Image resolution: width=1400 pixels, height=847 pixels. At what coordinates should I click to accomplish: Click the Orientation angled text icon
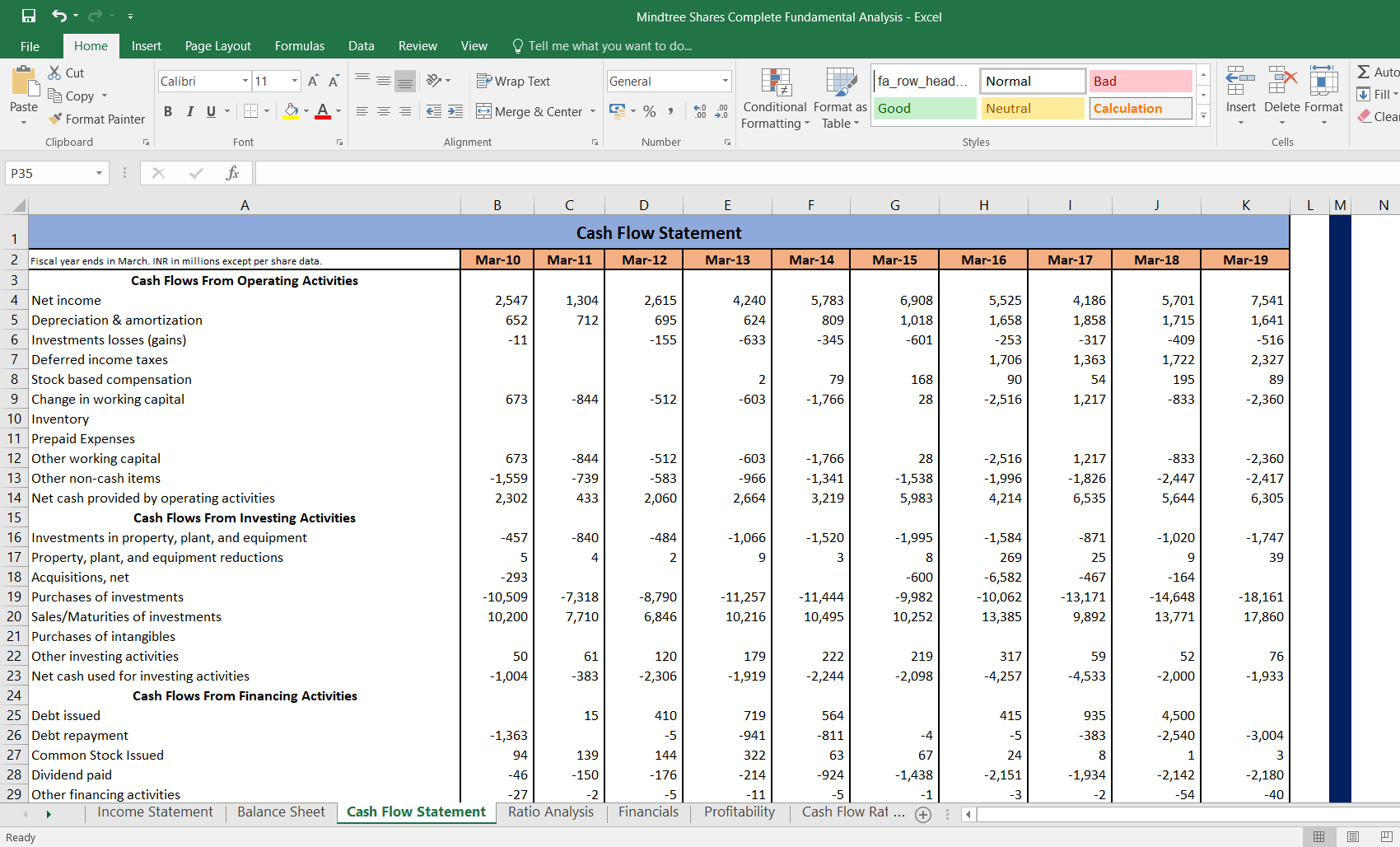click(434, 80)
